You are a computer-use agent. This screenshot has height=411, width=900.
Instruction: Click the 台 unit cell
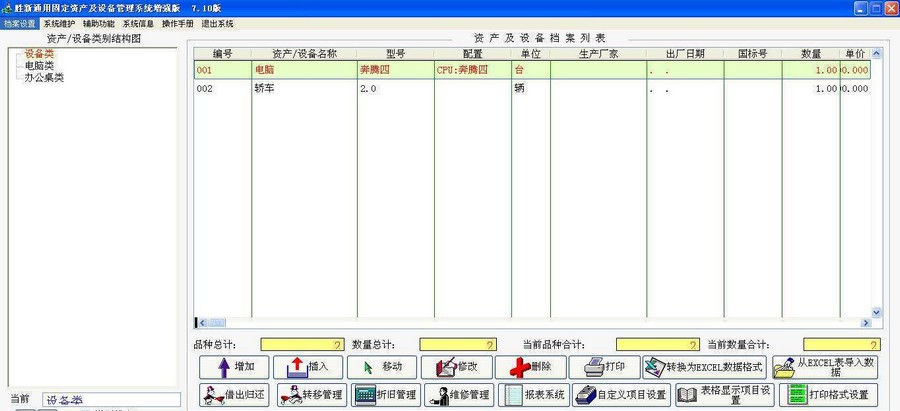531,71
